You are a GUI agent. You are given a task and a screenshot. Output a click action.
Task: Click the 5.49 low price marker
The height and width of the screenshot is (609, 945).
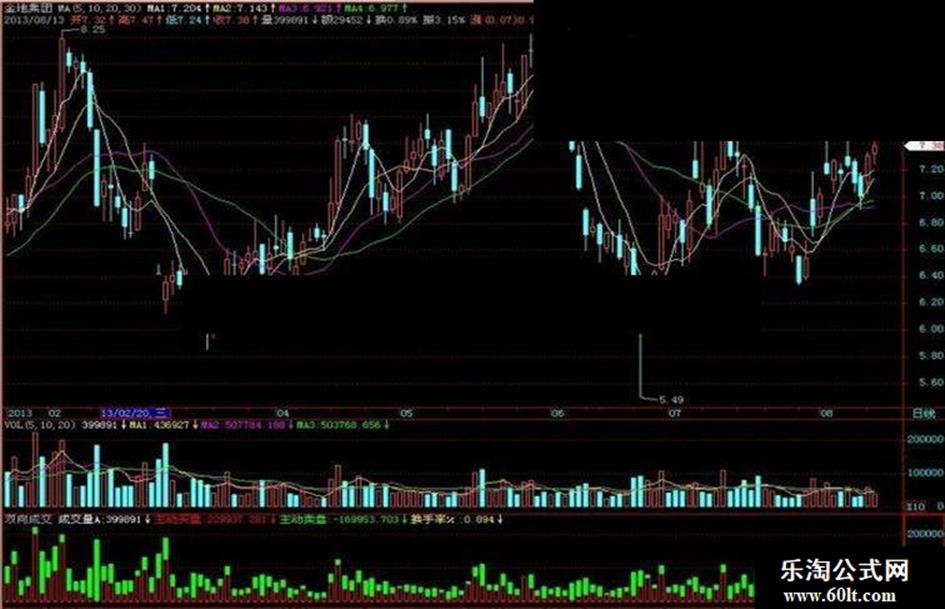671,400
